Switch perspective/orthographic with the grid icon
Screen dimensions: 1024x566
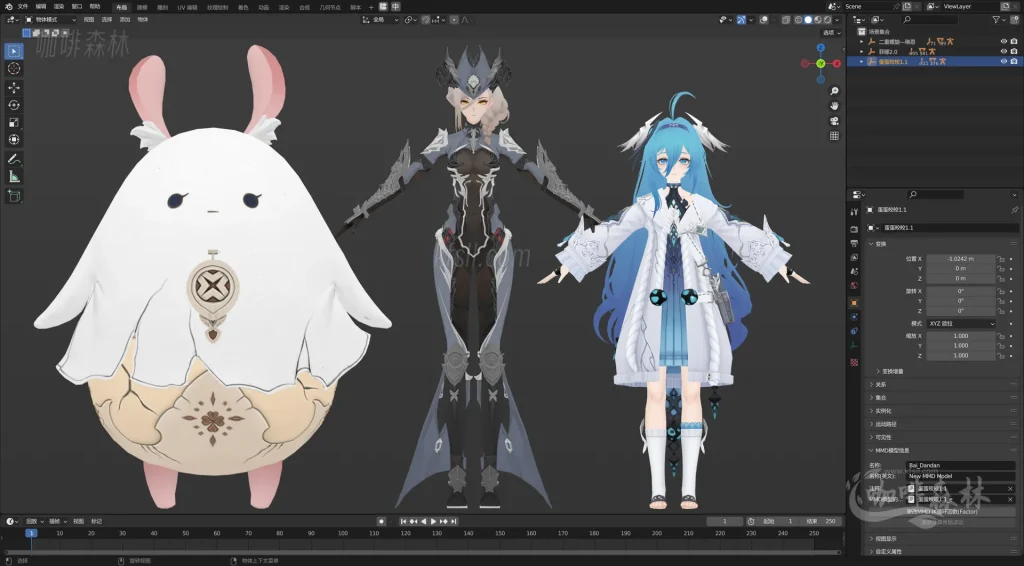(834, 136)
